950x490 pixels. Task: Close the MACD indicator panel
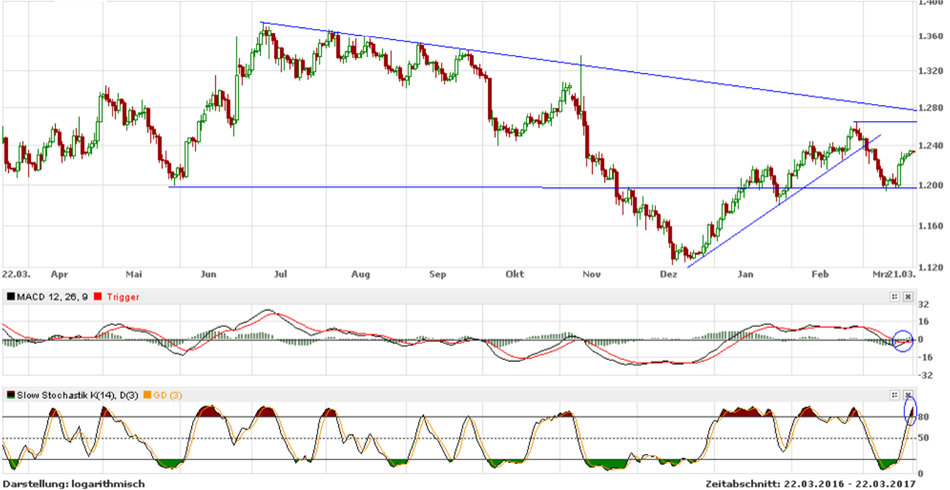[x=908, y=297]
